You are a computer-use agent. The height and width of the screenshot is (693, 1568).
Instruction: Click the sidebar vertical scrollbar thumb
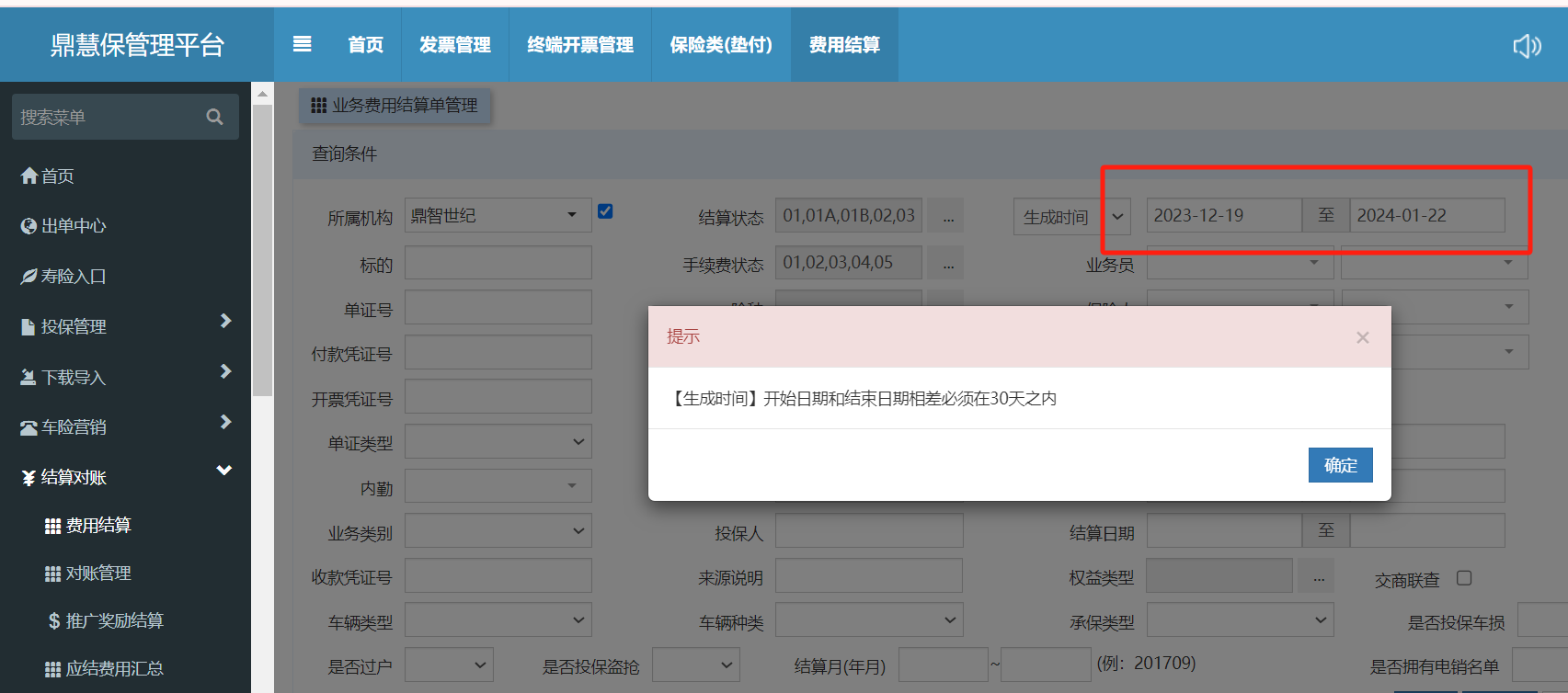[x=263, y=250]
